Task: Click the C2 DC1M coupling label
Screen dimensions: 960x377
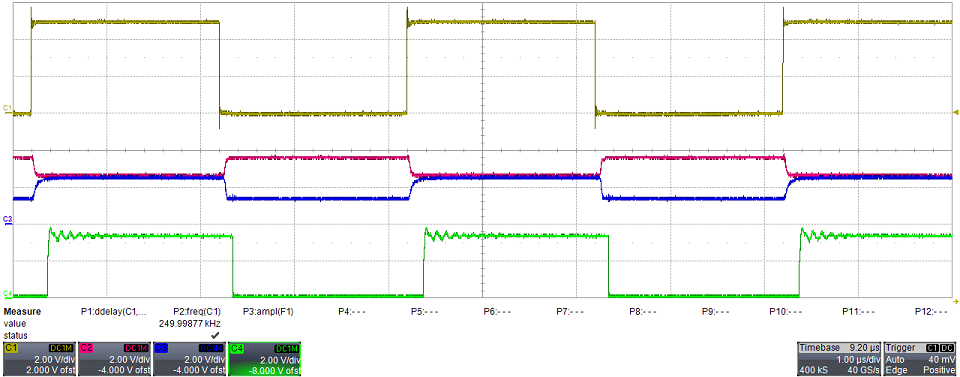Action: 137,348
